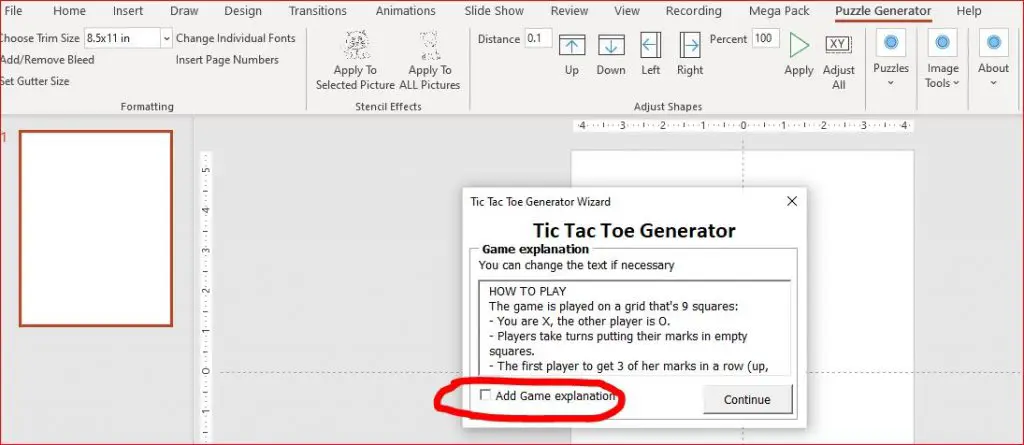
Task: Click the Continue button in wizard
Action: (x=747, y=399)
